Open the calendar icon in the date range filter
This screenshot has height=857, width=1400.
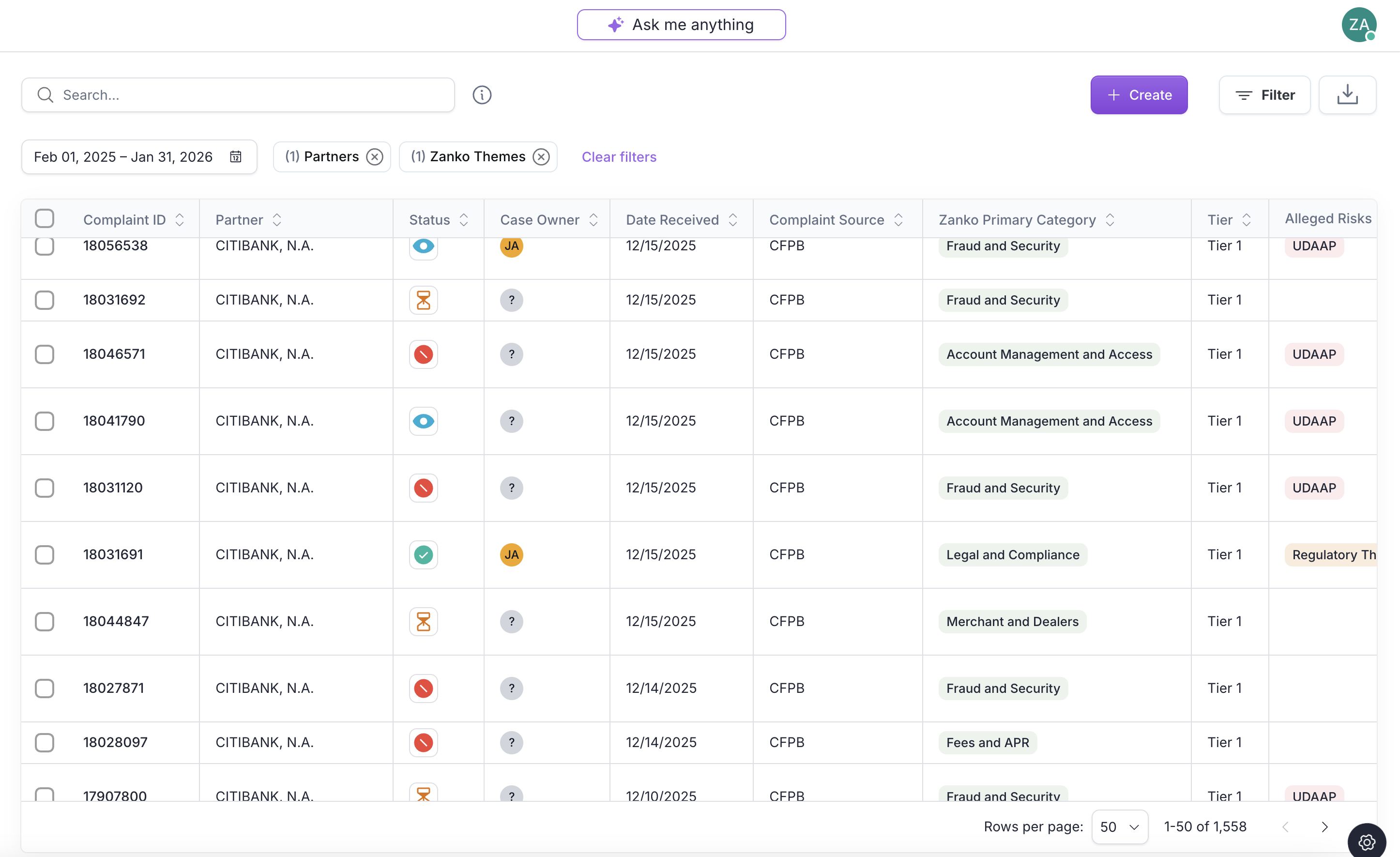click(236, 157)
